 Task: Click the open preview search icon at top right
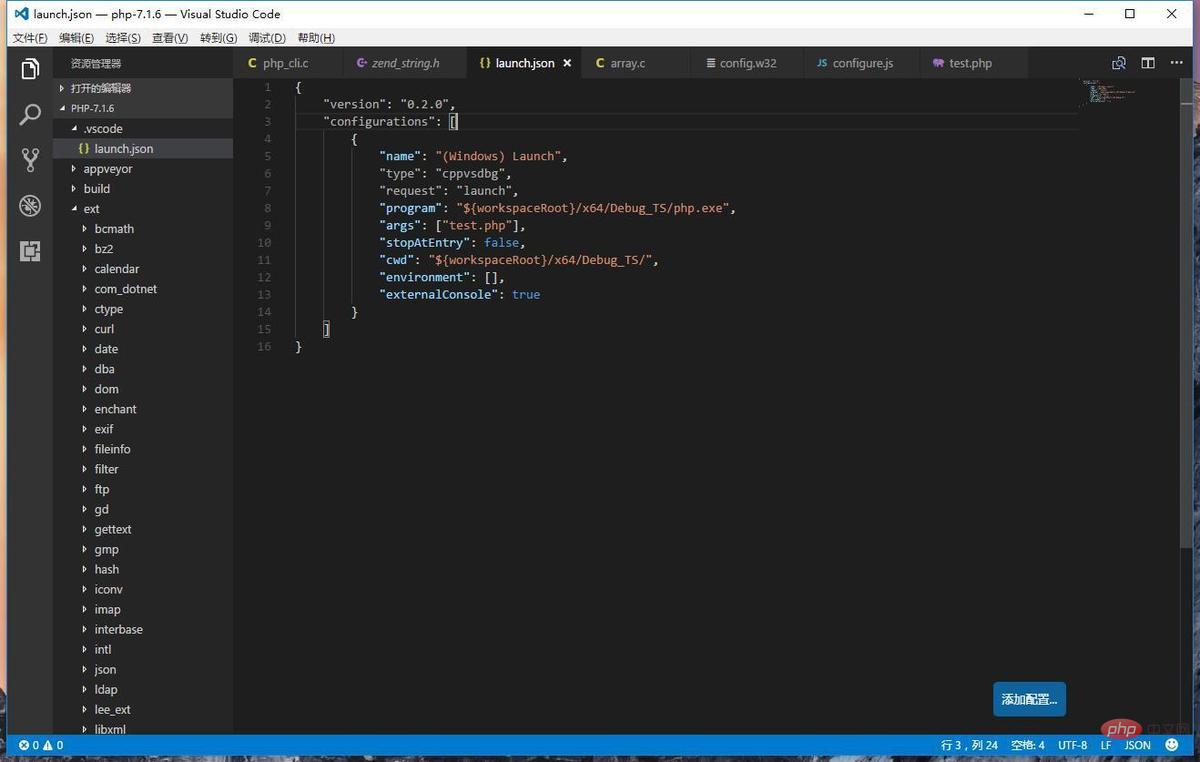tap(1119, 63)
